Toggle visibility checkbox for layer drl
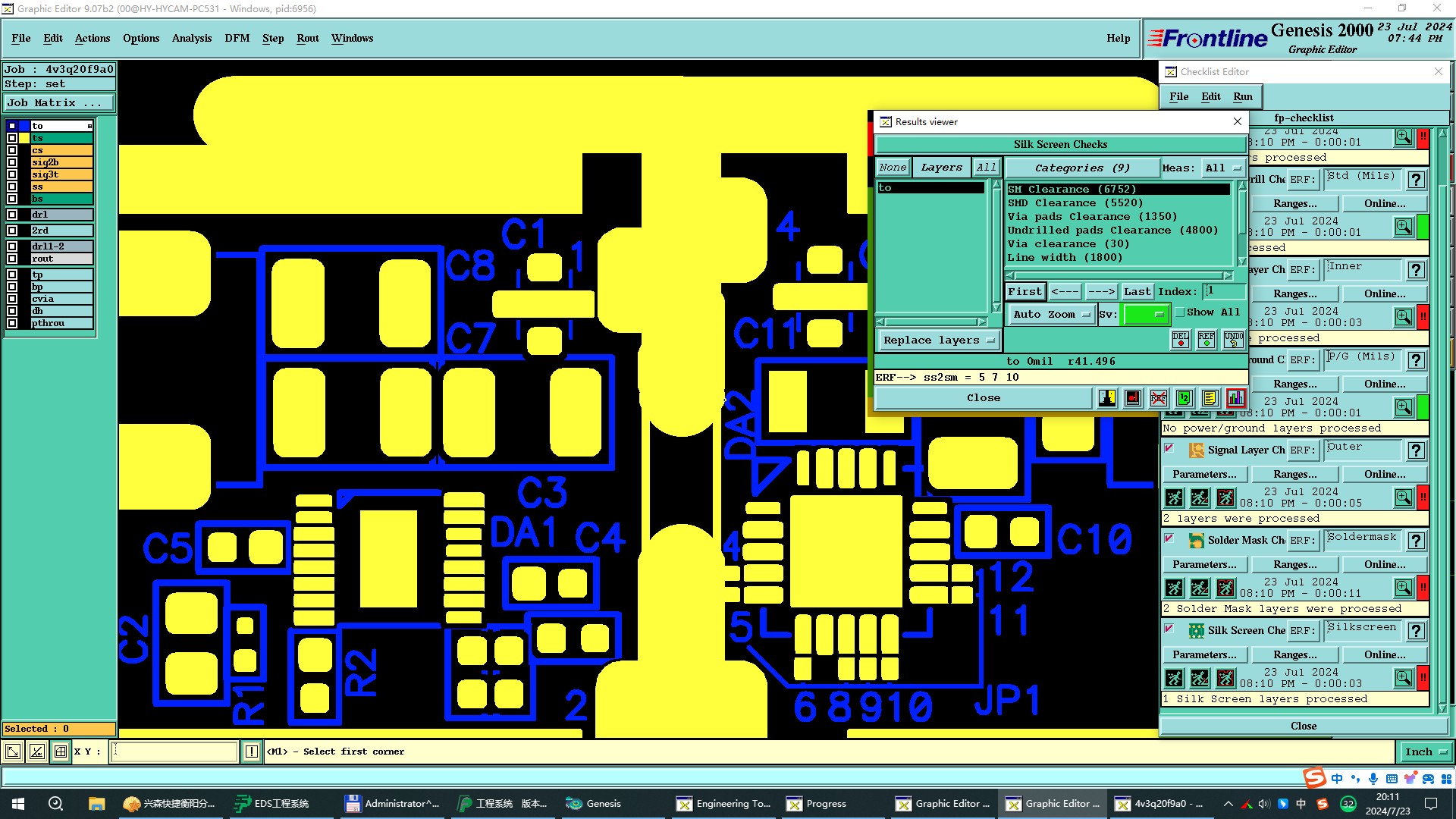The height and width of the screenshot is (819, 1456). pyautogui.click(x=12, y=215)
